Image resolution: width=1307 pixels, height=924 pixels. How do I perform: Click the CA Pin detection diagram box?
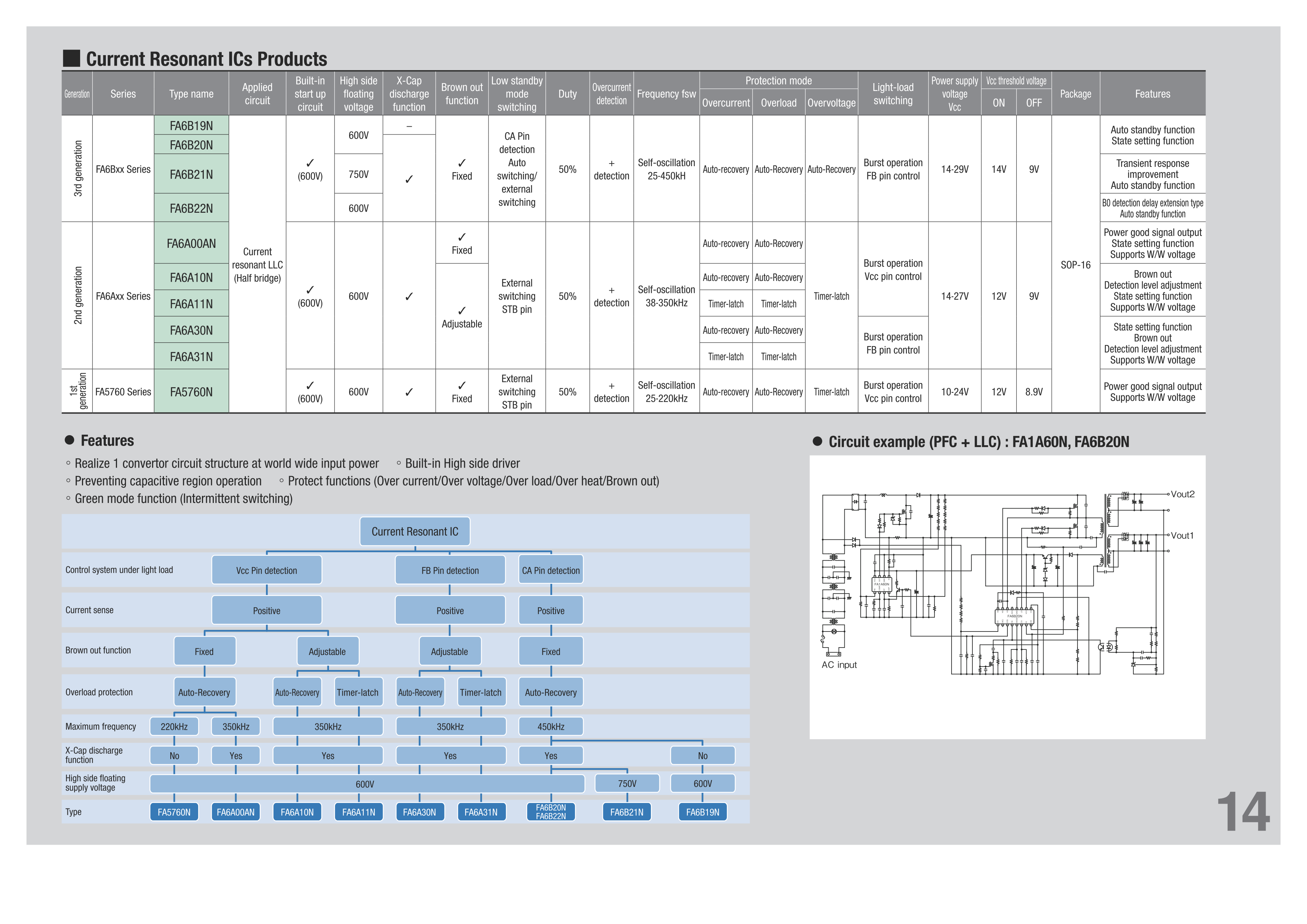[x=551, y=570]
